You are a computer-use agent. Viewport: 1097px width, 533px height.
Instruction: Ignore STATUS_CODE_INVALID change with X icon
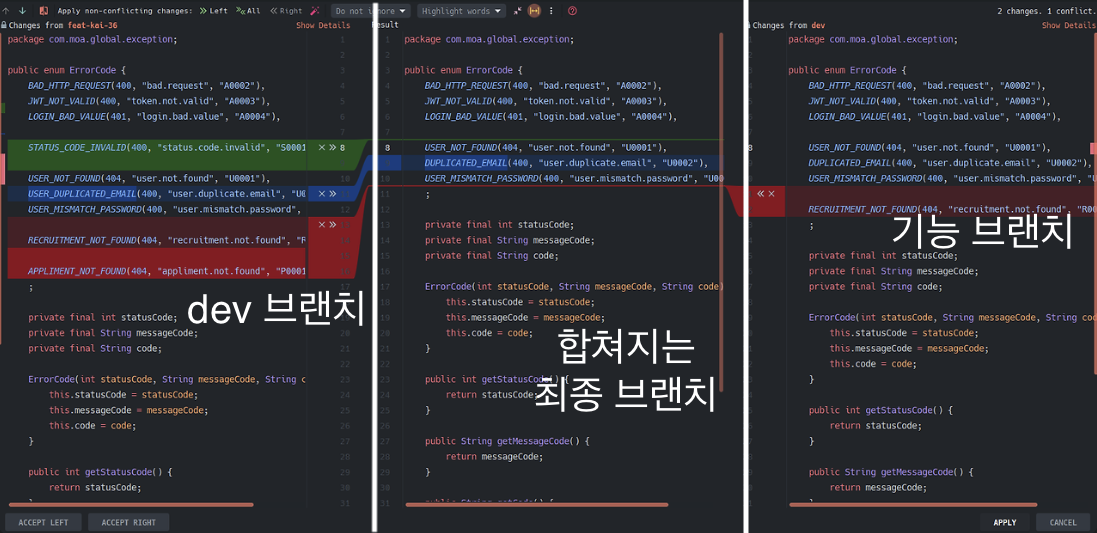click(x=322, y=148)
